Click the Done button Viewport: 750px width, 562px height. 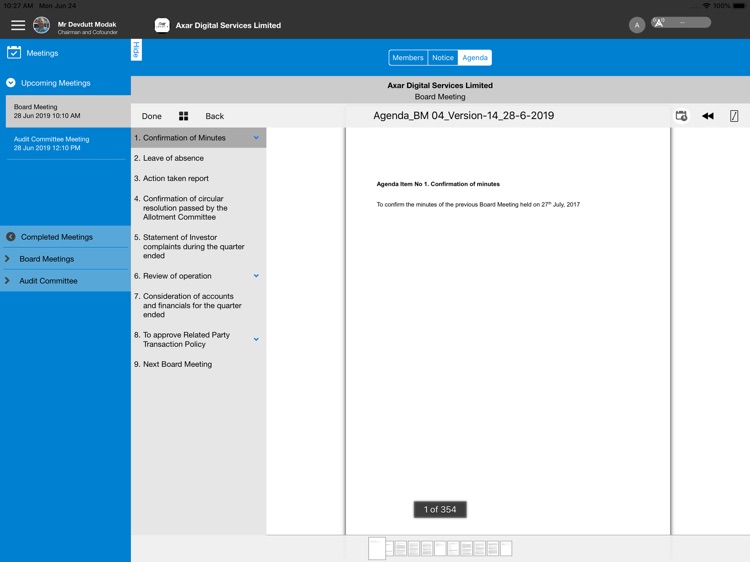point(152,116)
